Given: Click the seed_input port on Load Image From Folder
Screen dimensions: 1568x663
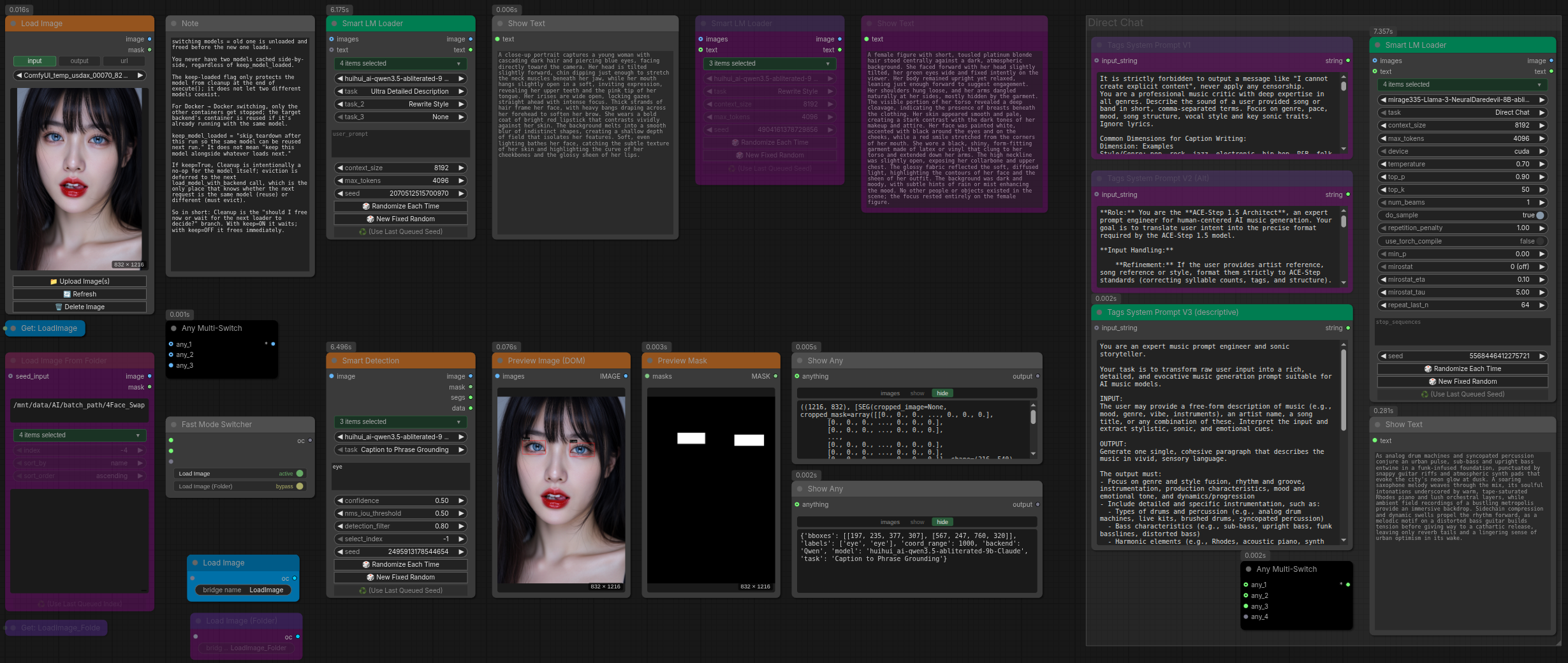Looking at the screenshot, I should (10, 376).
